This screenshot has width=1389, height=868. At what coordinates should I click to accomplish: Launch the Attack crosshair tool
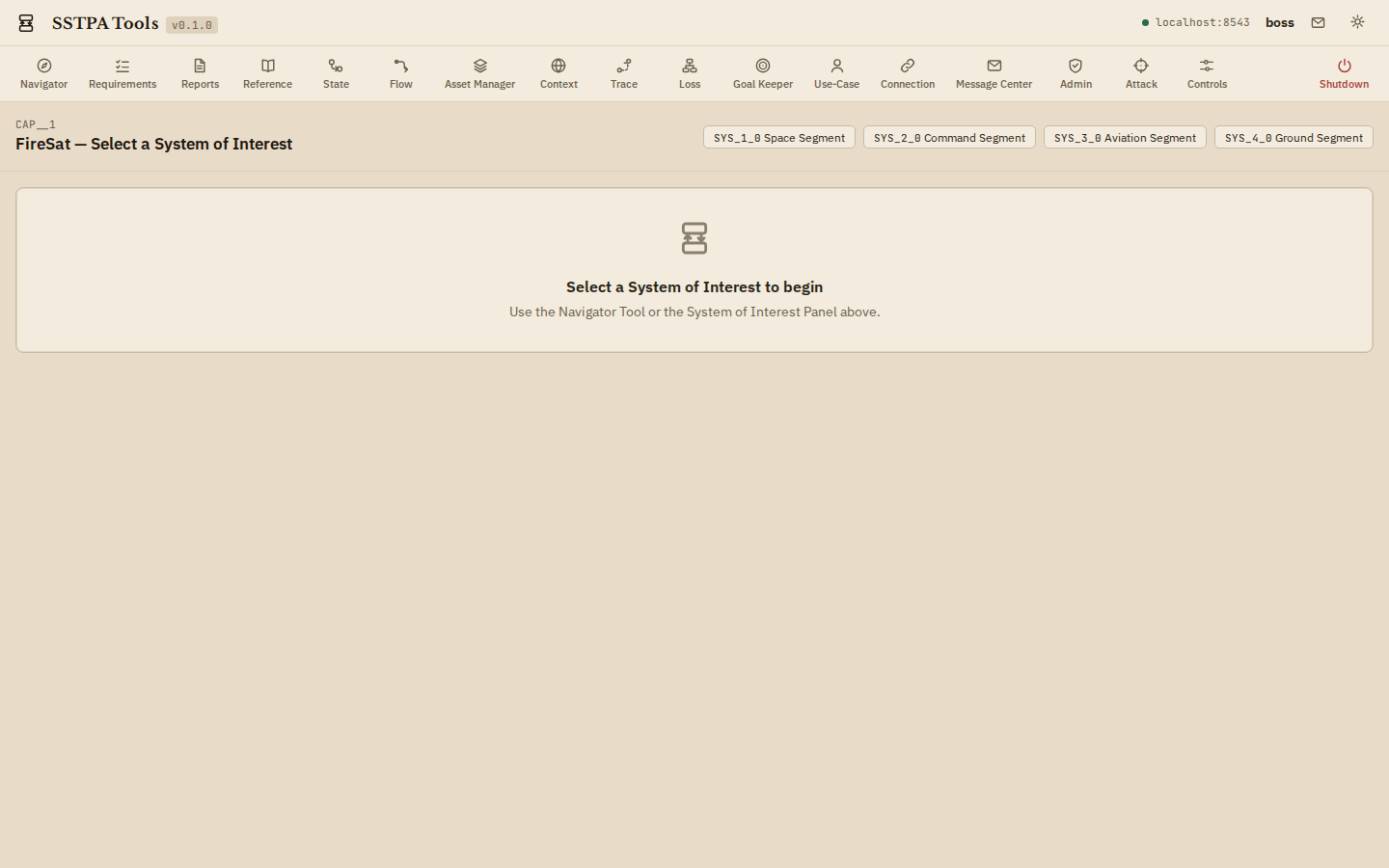1141,73
